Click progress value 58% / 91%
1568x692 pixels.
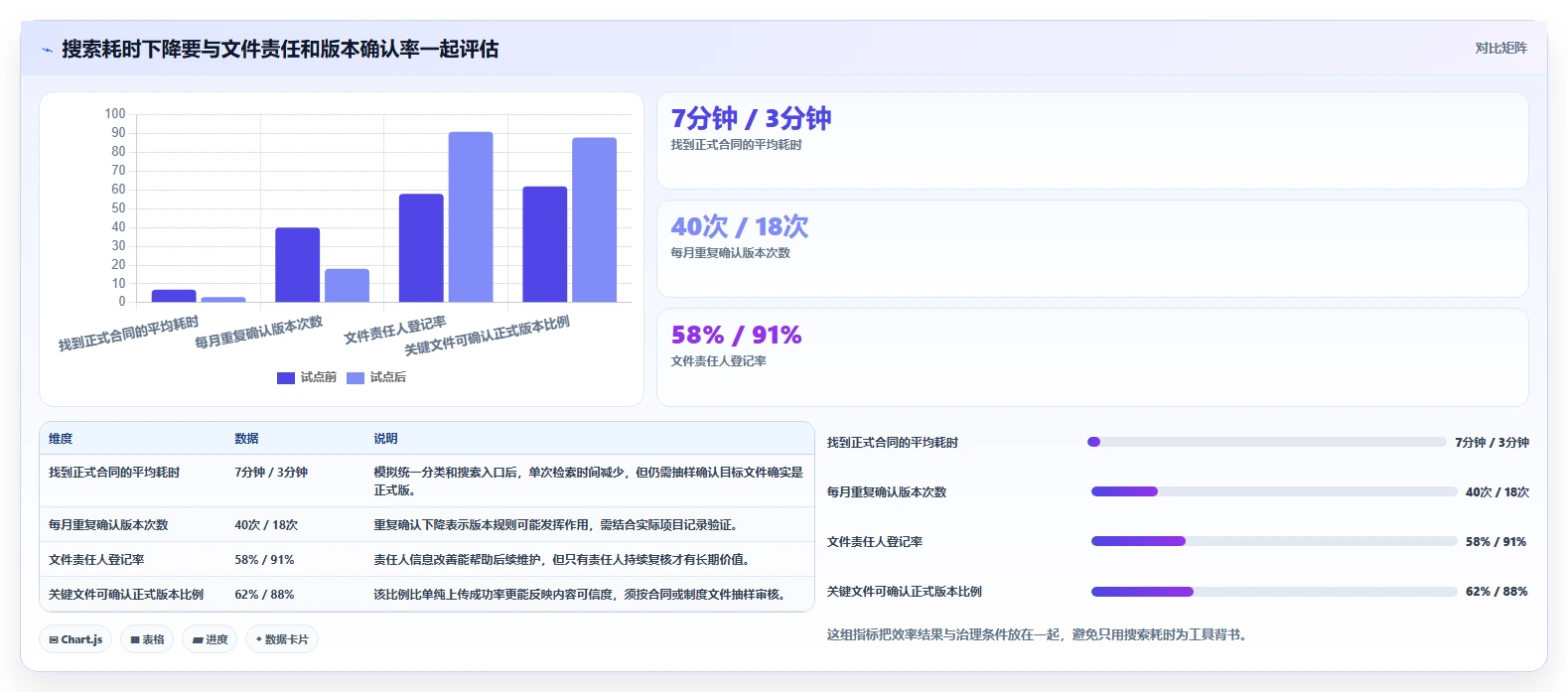pyautogui.click(x=1497, y=542)
